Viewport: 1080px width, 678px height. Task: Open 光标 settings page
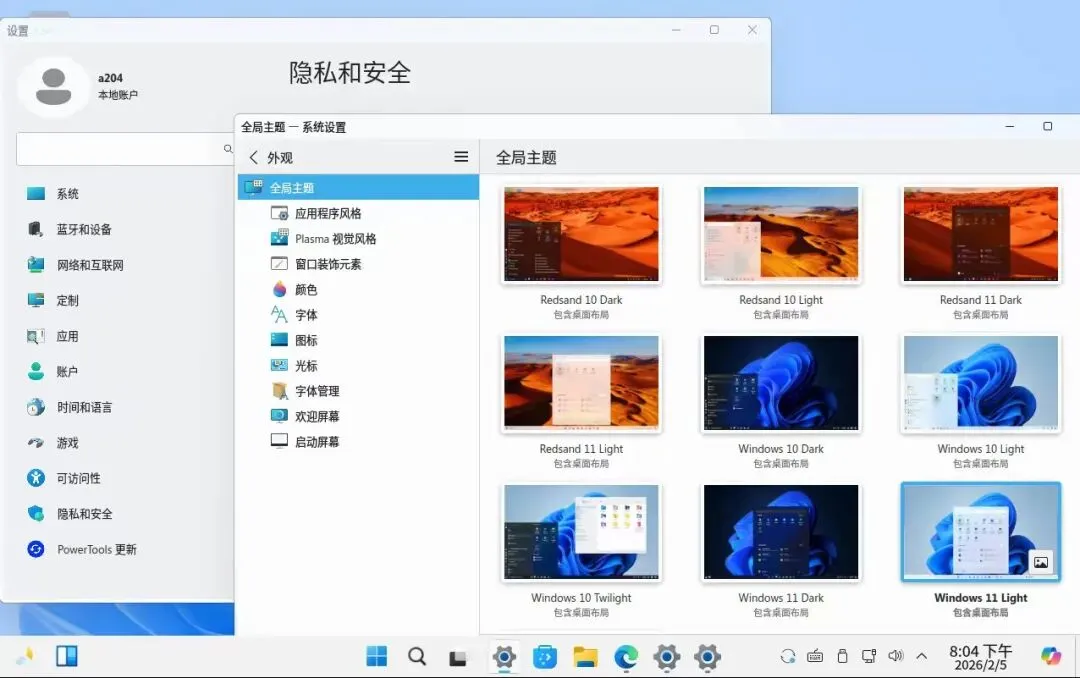(358, 366)
